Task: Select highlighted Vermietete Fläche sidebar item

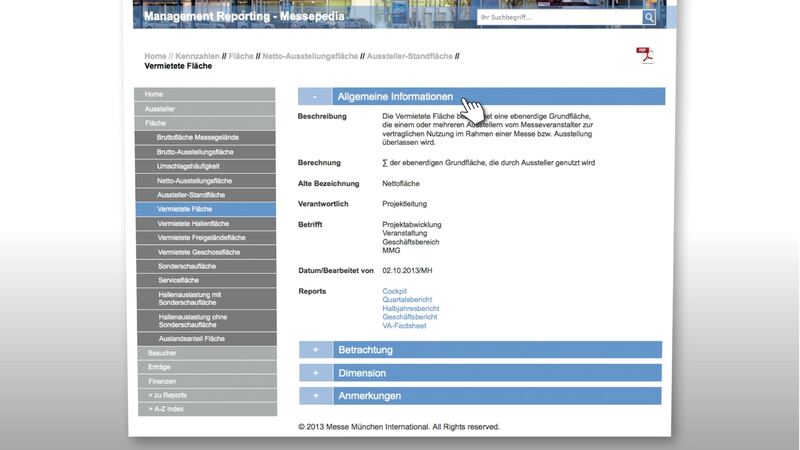Action: (x=206, y=209)
